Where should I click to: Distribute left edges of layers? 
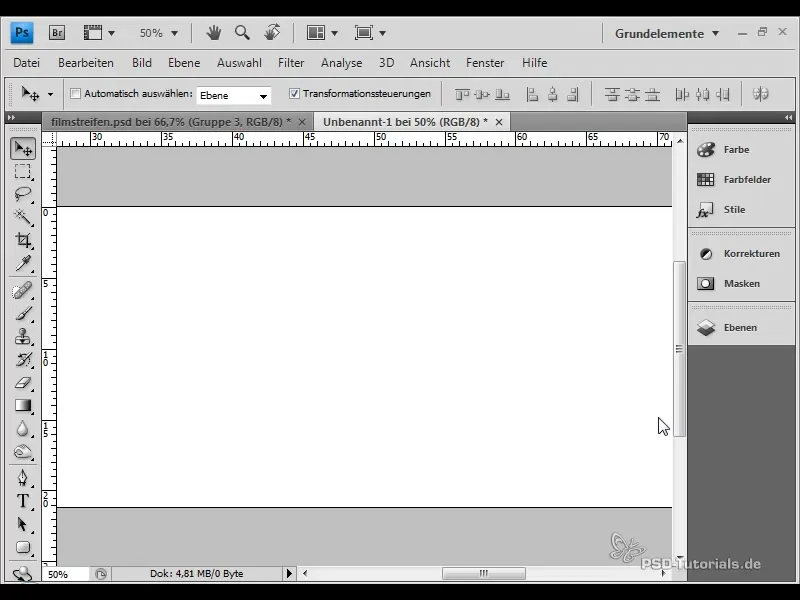pos(682,94)
